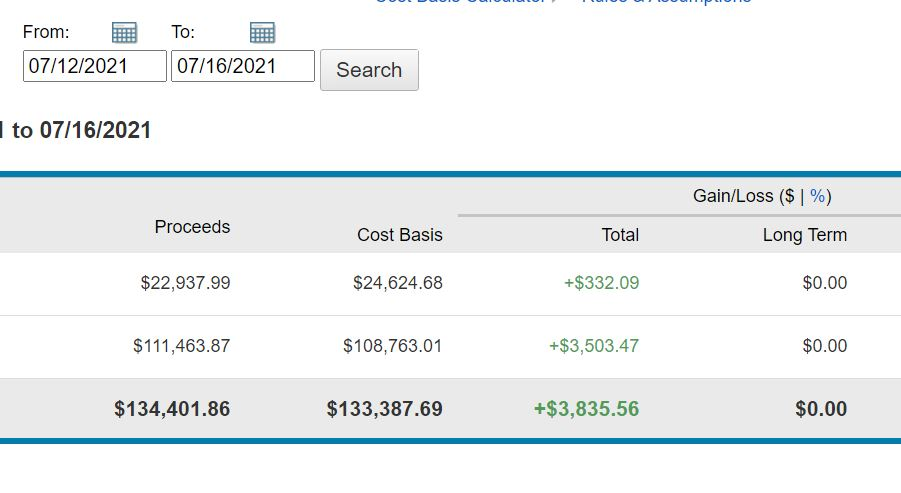Select the $134,401.86 total proceeds

coord(172,409)
